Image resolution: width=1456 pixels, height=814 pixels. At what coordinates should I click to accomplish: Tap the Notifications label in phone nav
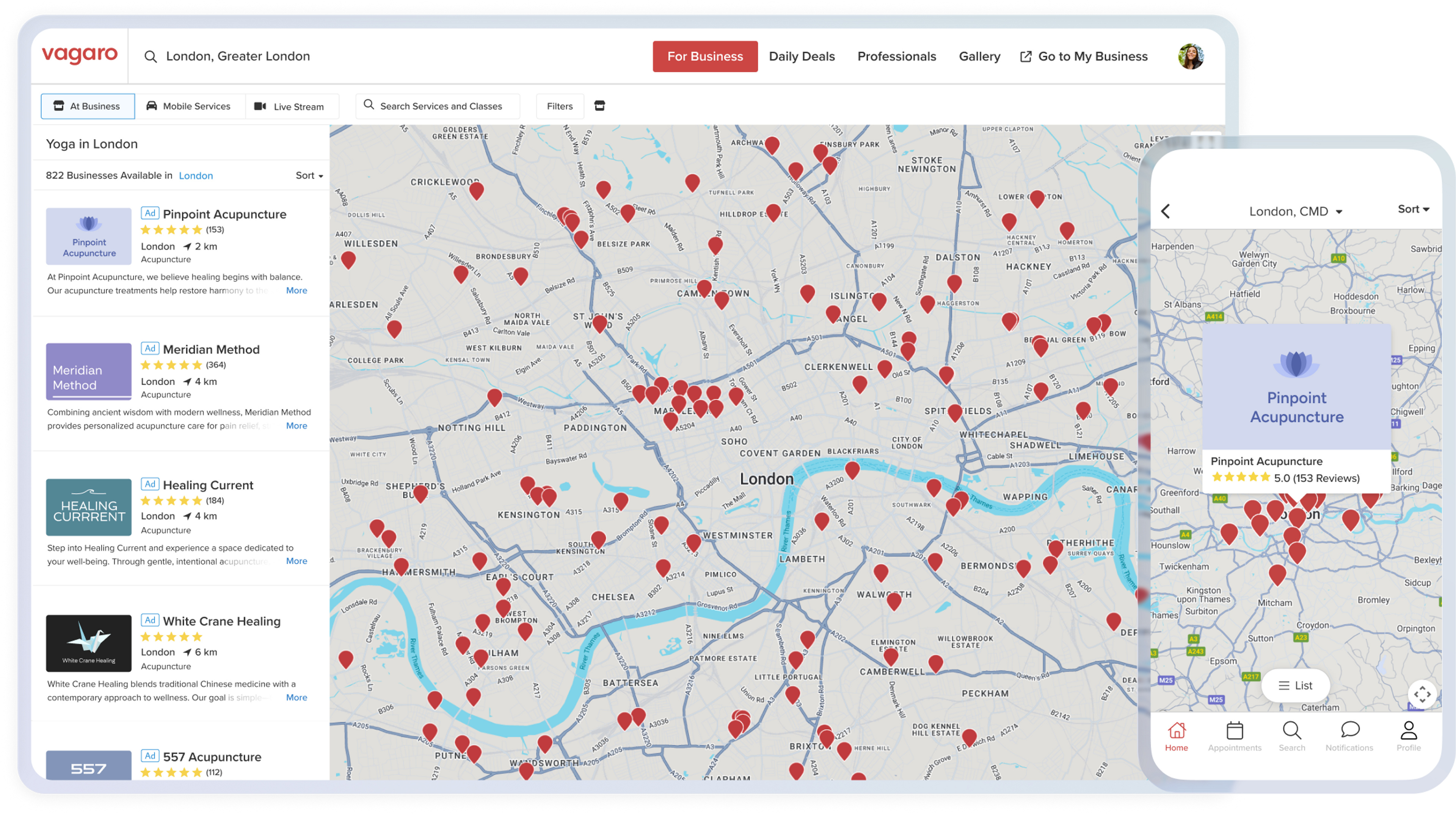[x=1349, y=748]
